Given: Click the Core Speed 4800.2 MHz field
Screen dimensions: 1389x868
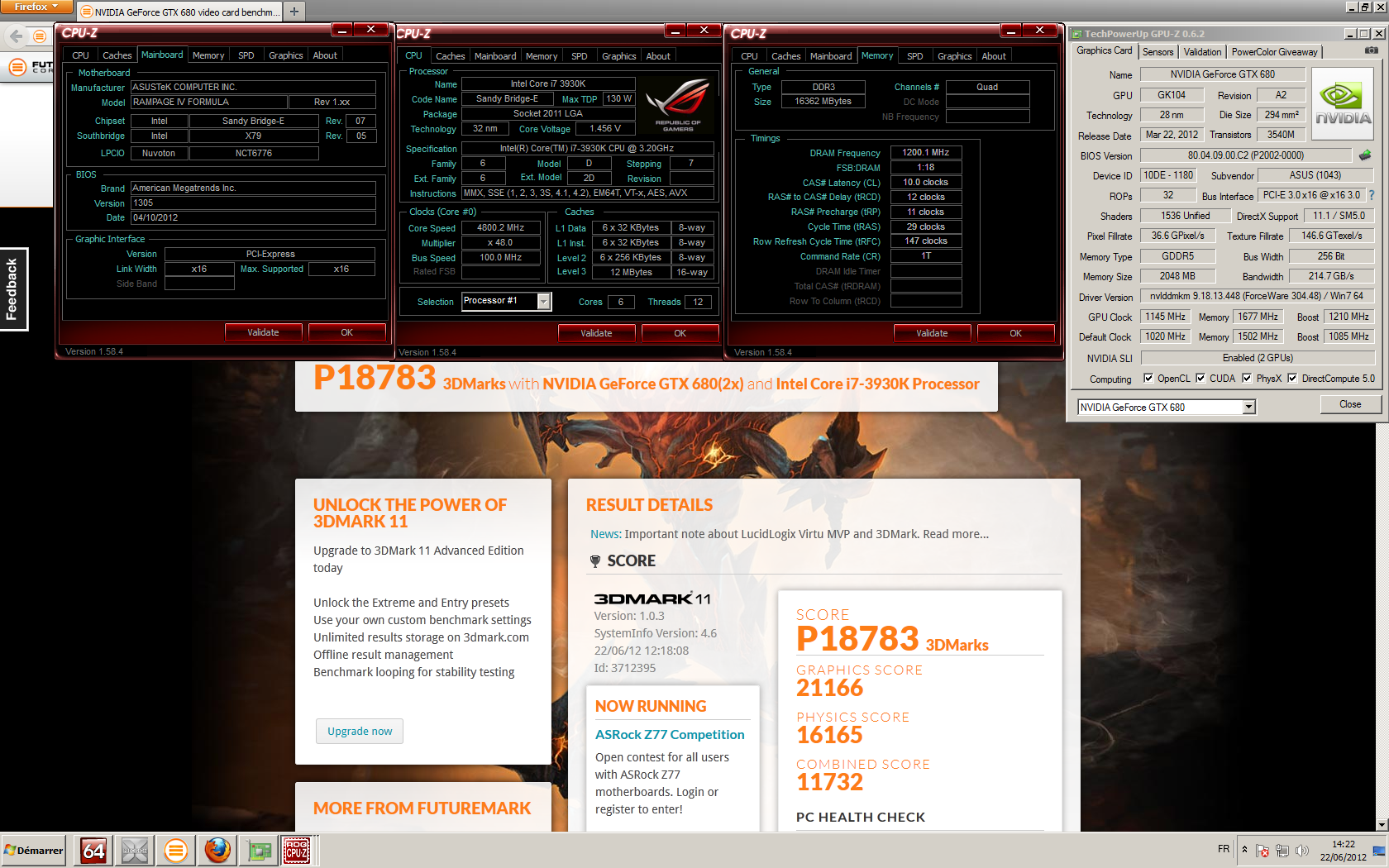Looking at the screenshot, I should pyautogui.click(x=500, y=227).
